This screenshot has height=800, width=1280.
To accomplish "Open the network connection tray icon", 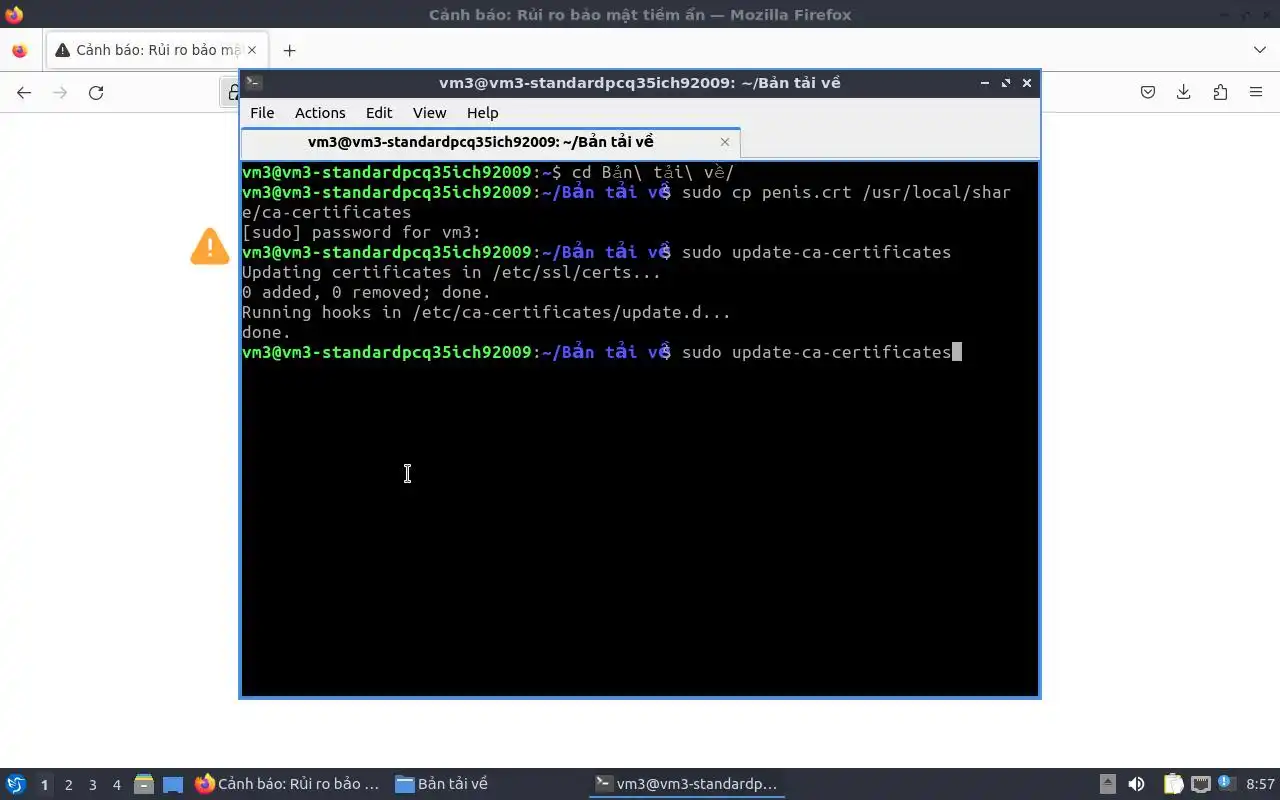I will pyautogui.click(x=1200, y=784).
